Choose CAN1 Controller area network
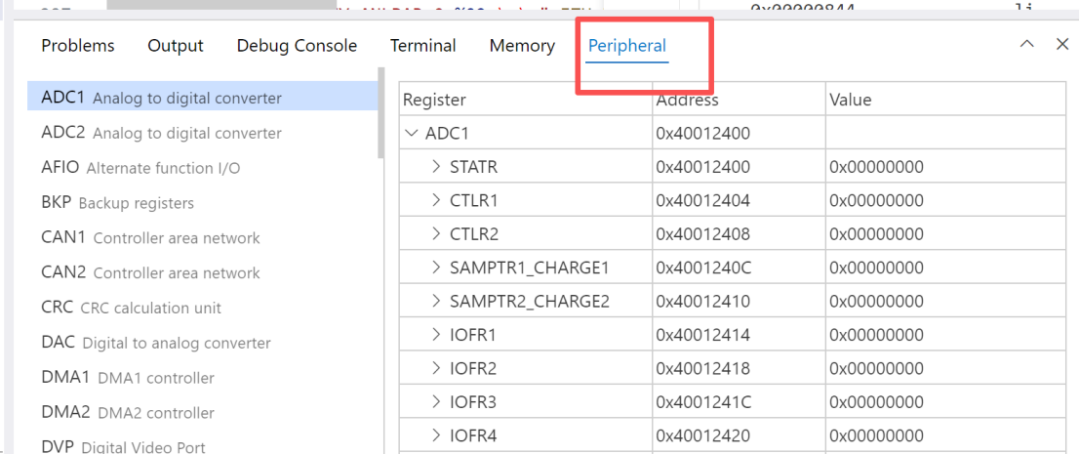The width and height of the screenshot is (1080, 454). coord(150,238)
